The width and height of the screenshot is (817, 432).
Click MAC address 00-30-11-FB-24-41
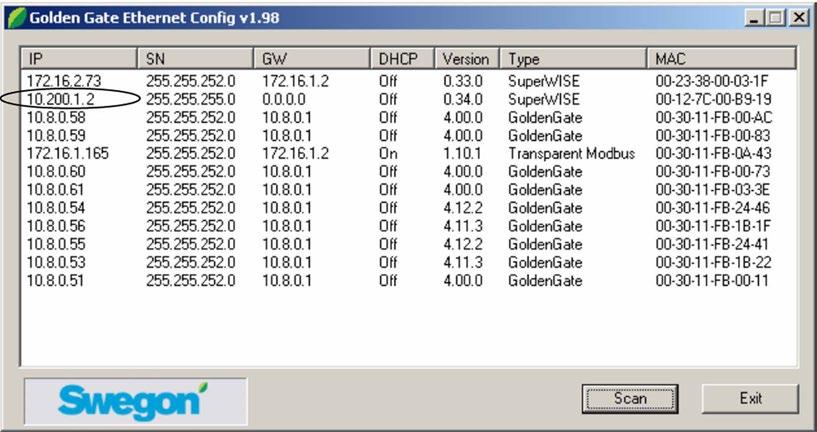tap(712, 244)
